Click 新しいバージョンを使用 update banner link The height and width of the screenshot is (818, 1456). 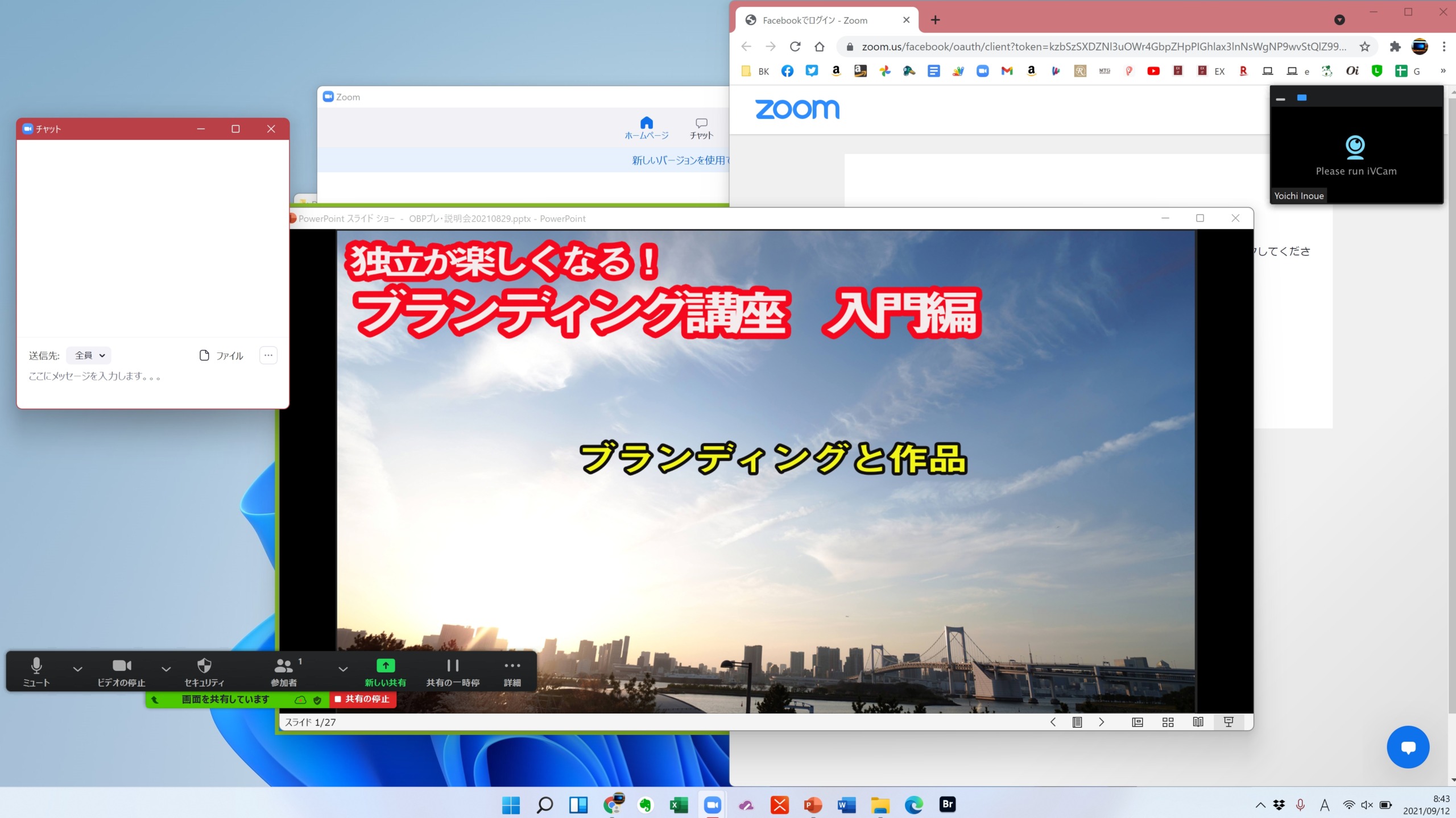681,160
